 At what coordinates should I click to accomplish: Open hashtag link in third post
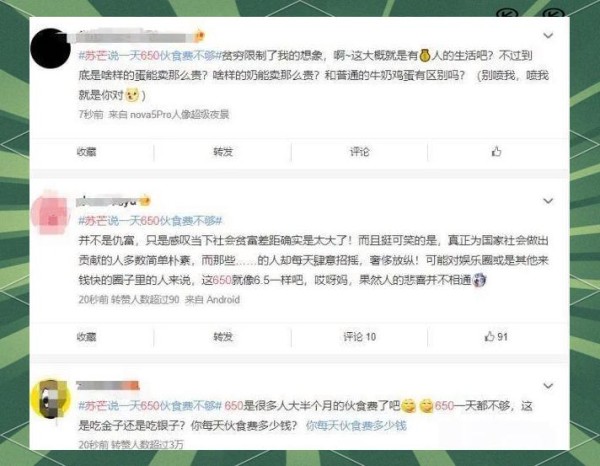pos(150,406)
